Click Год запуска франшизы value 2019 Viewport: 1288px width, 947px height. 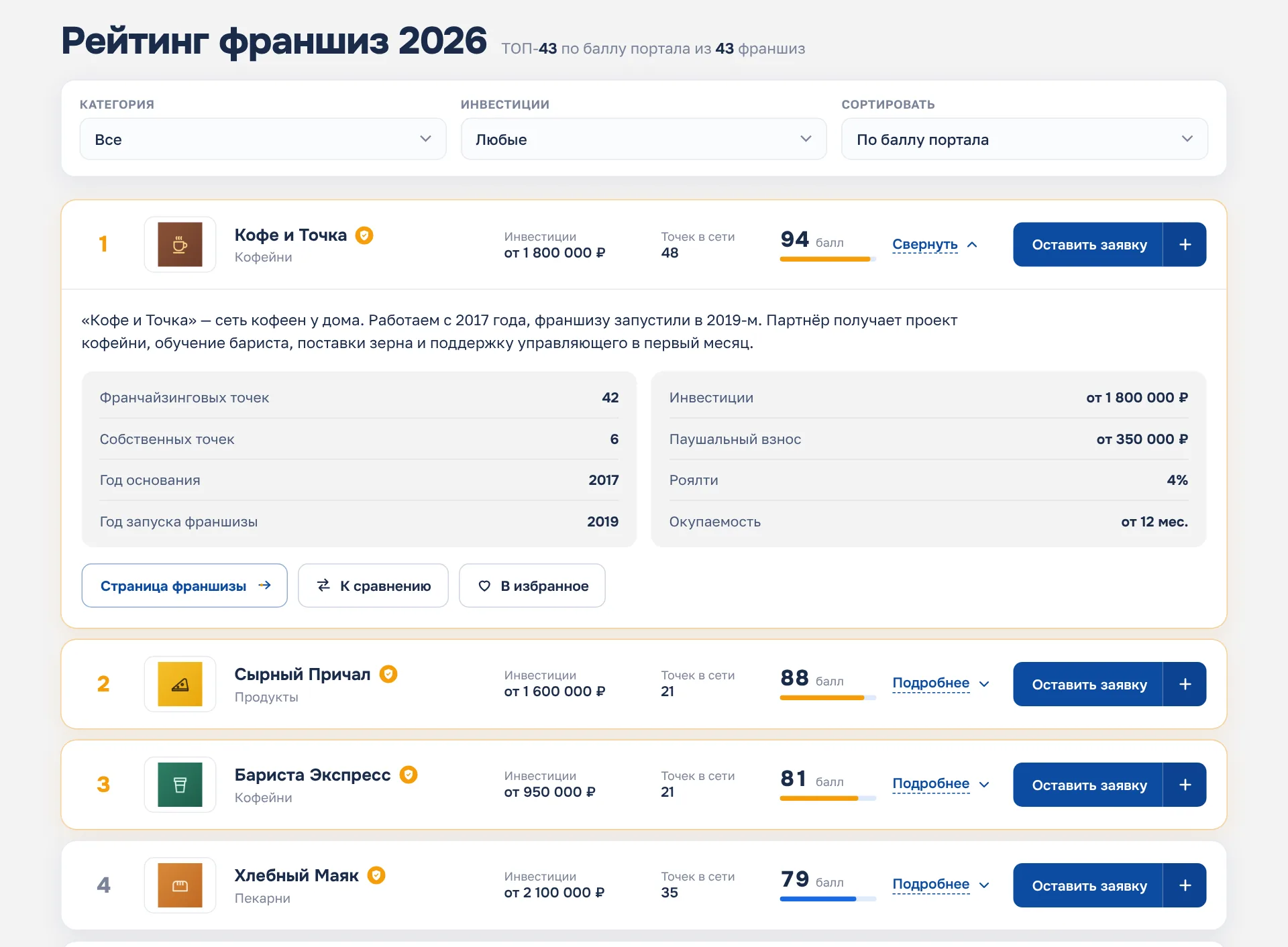[602, 522]
